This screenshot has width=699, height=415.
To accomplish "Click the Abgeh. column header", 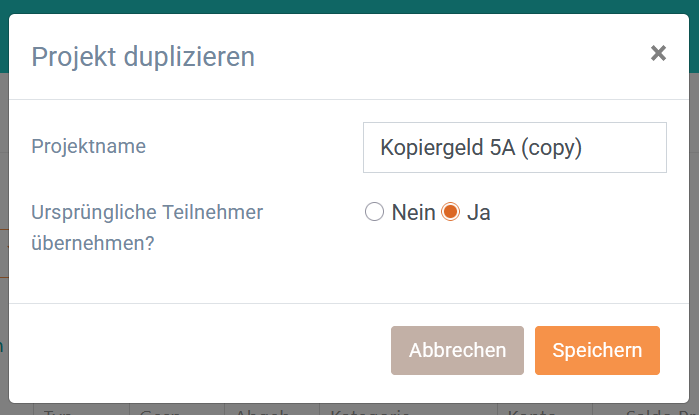I will (262, 411).
